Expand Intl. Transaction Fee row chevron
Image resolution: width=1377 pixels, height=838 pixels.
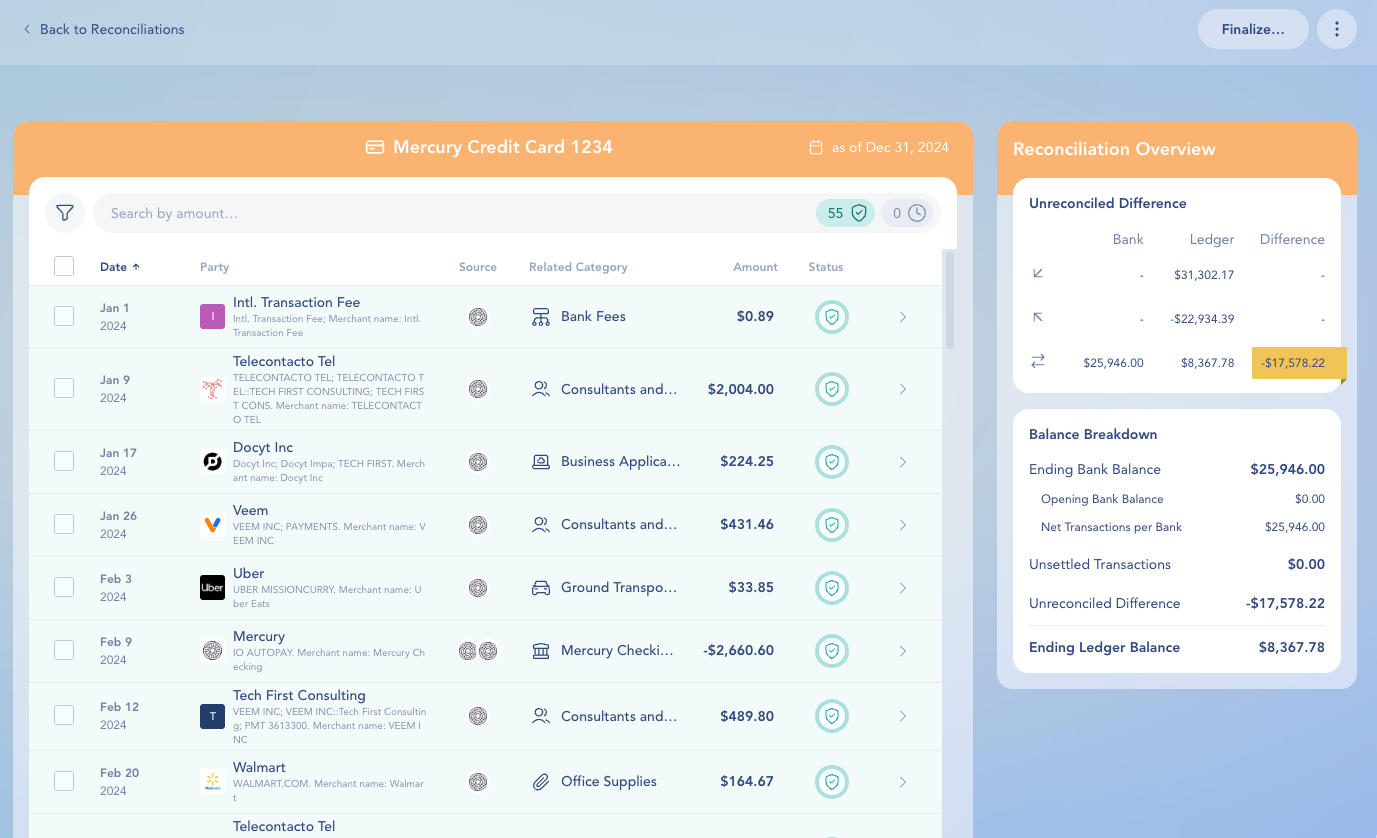(903, 317)
